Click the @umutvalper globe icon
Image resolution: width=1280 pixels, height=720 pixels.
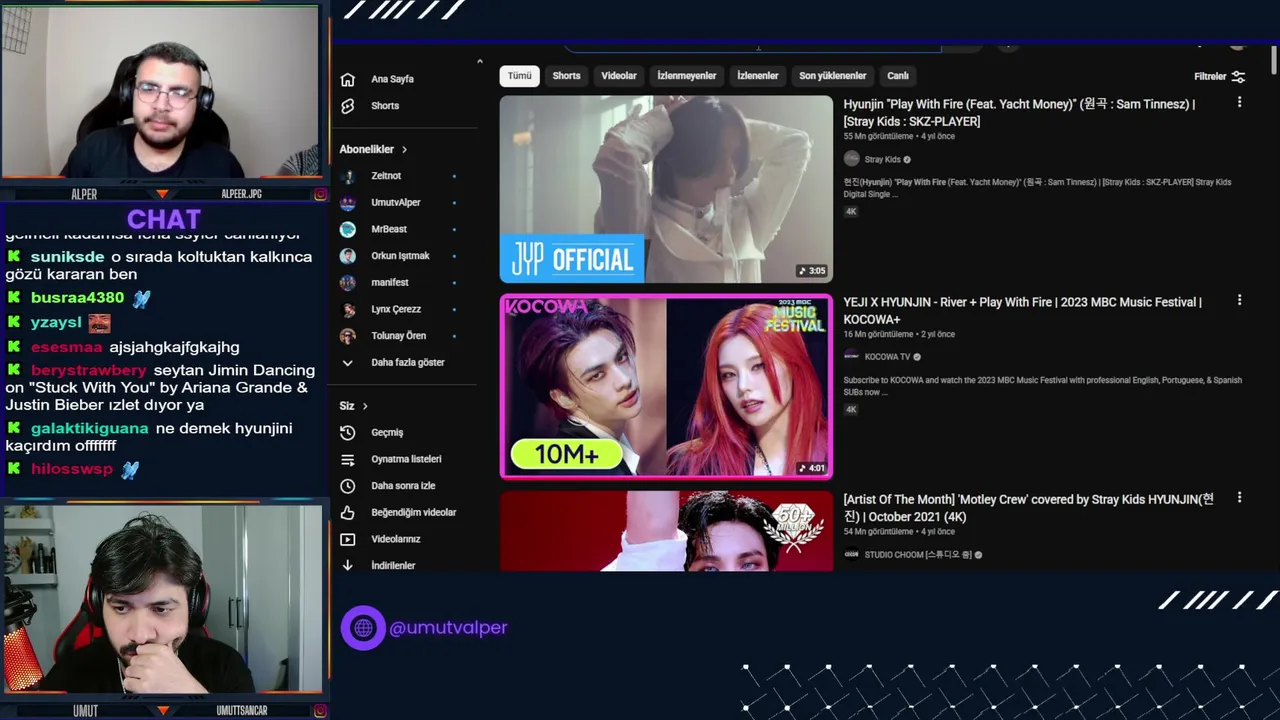click(363, 628)
